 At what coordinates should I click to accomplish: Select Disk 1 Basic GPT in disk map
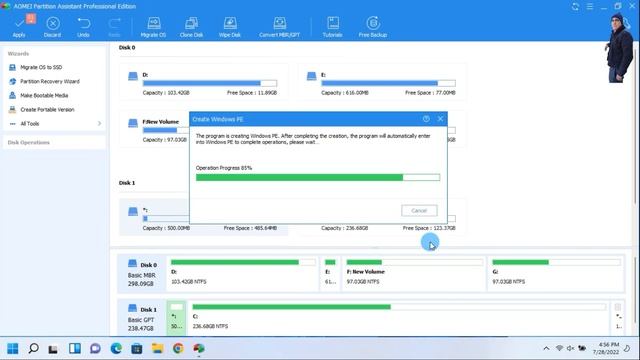[141, 318]
